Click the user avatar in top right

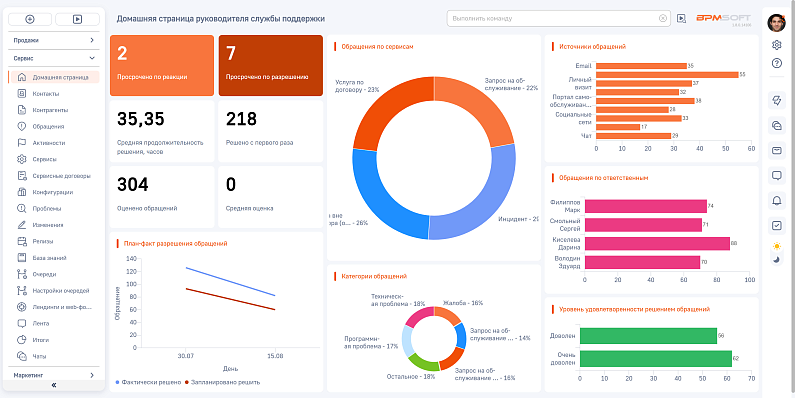click(x=776, y=22)
